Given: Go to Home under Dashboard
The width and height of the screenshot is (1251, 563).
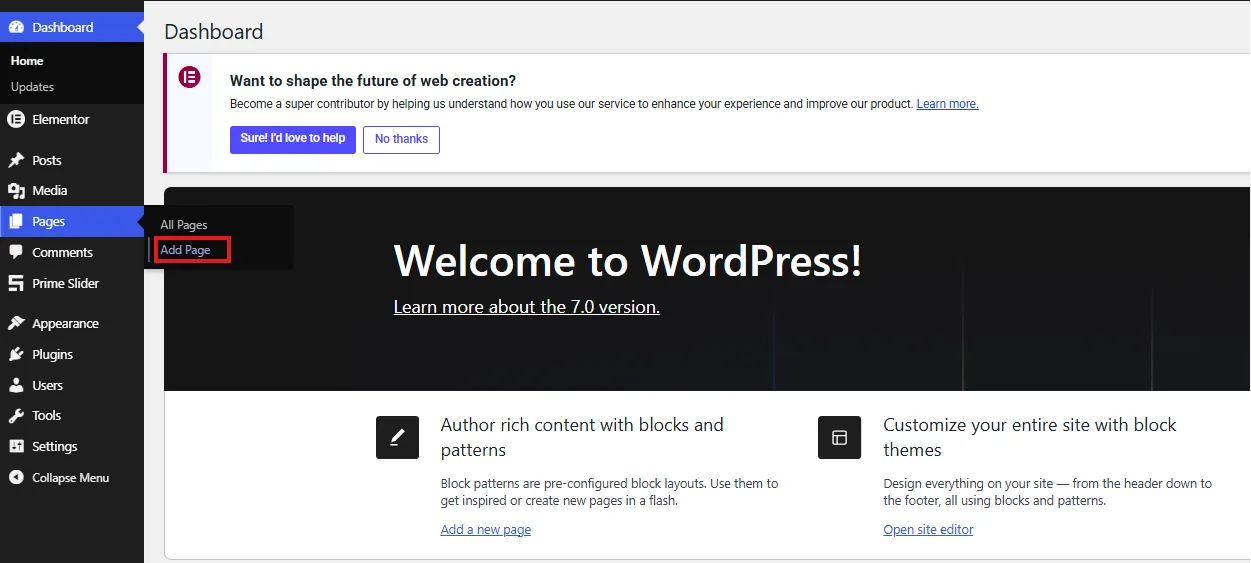Looking at the screenshot, I should point(27,61).
